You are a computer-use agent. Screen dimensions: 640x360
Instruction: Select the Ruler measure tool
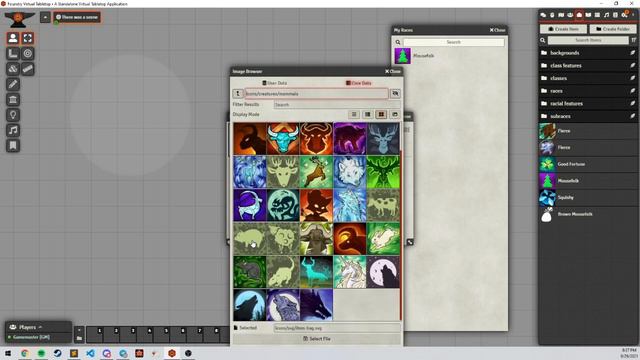(28, 69)
